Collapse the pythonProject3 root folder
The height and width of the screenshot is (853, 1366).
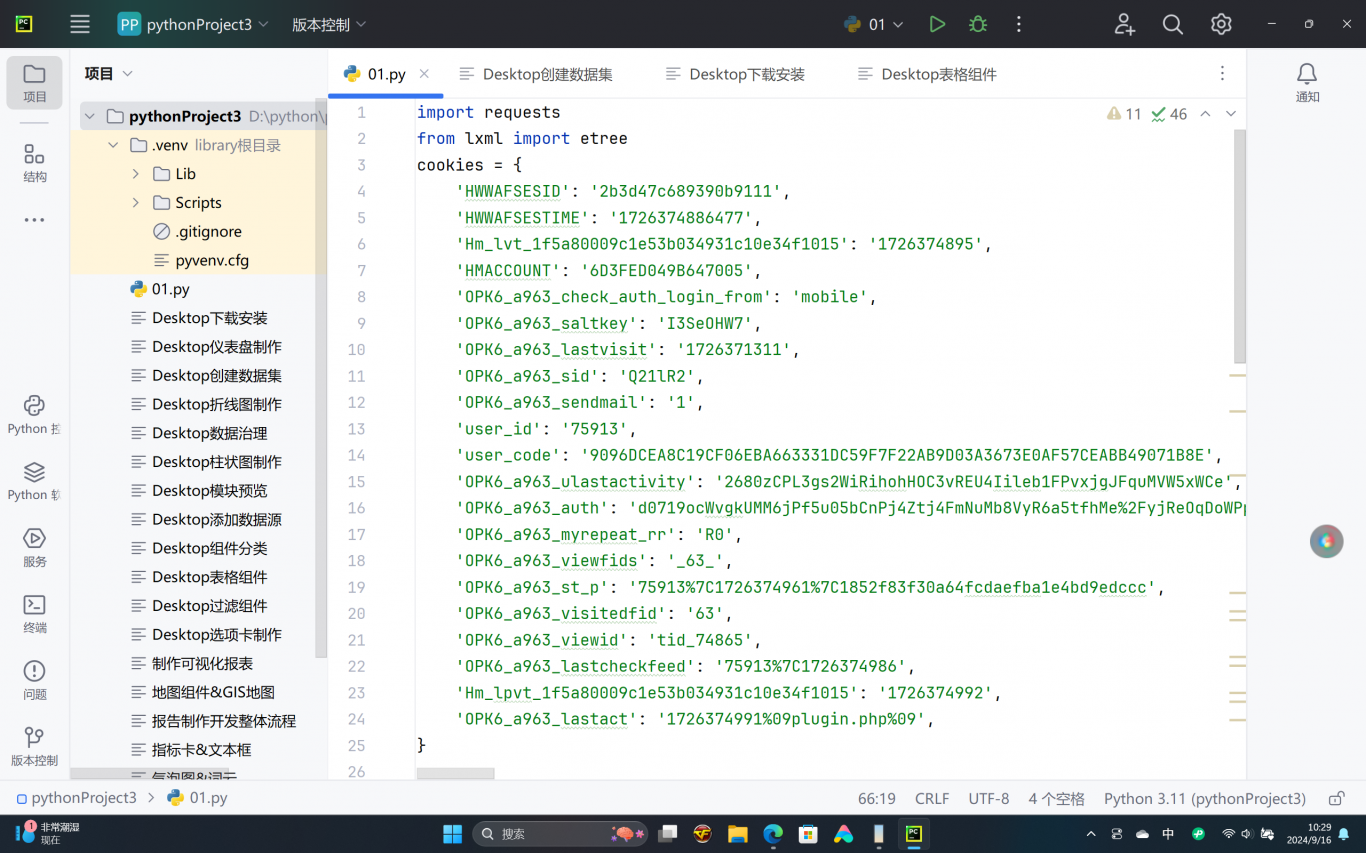click(x=90, y=116)
